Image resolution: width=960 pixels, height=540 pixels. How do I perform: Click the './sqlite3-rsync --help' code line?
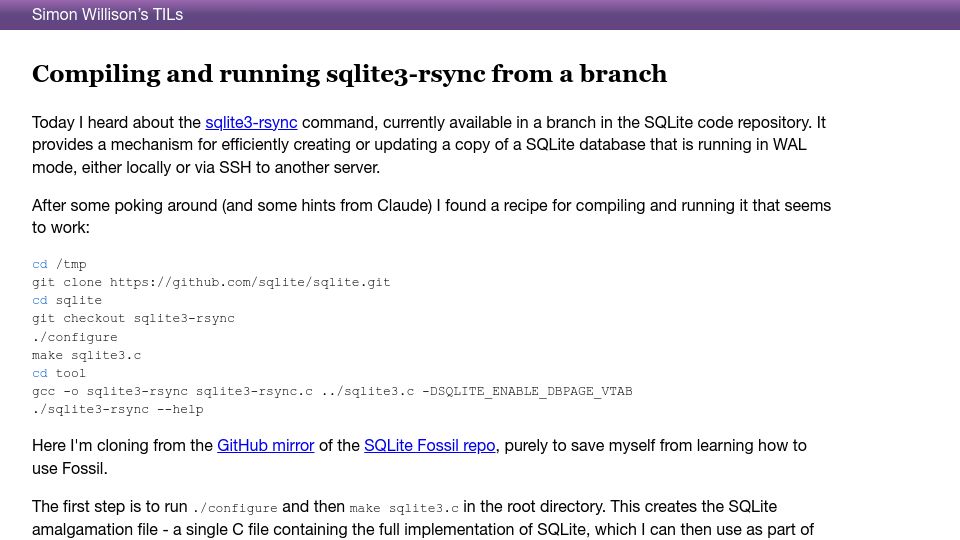(x=118, y=409)
